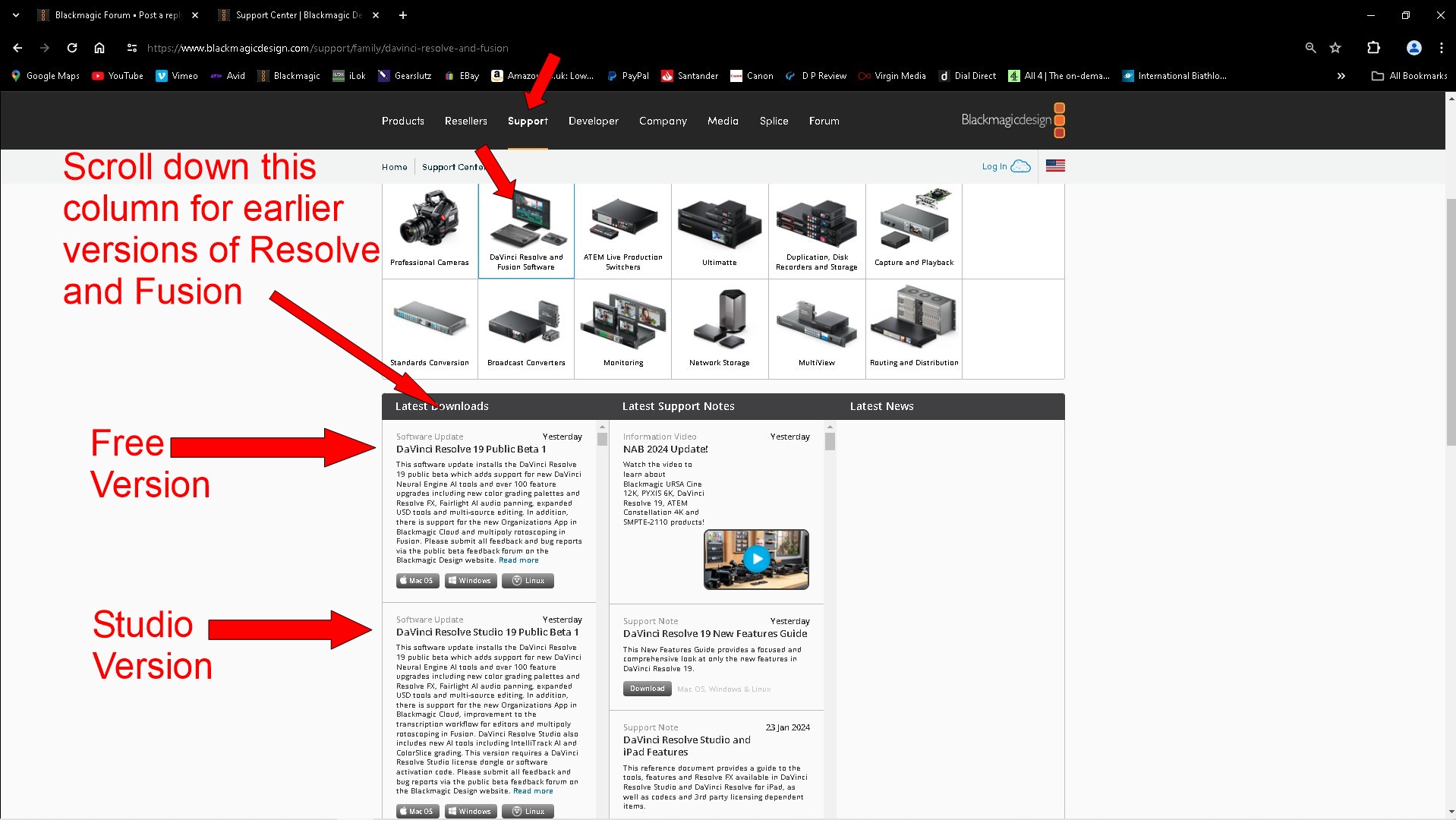Open the Chrome three-dot menu

(x=1442, y=48)
